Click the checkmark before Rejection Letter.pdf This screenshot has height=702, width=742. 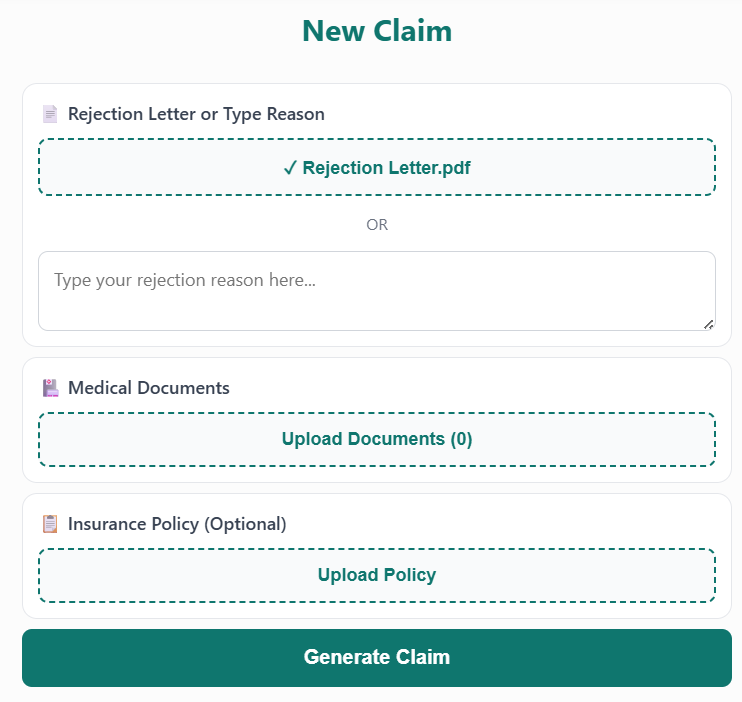(290, 168)
